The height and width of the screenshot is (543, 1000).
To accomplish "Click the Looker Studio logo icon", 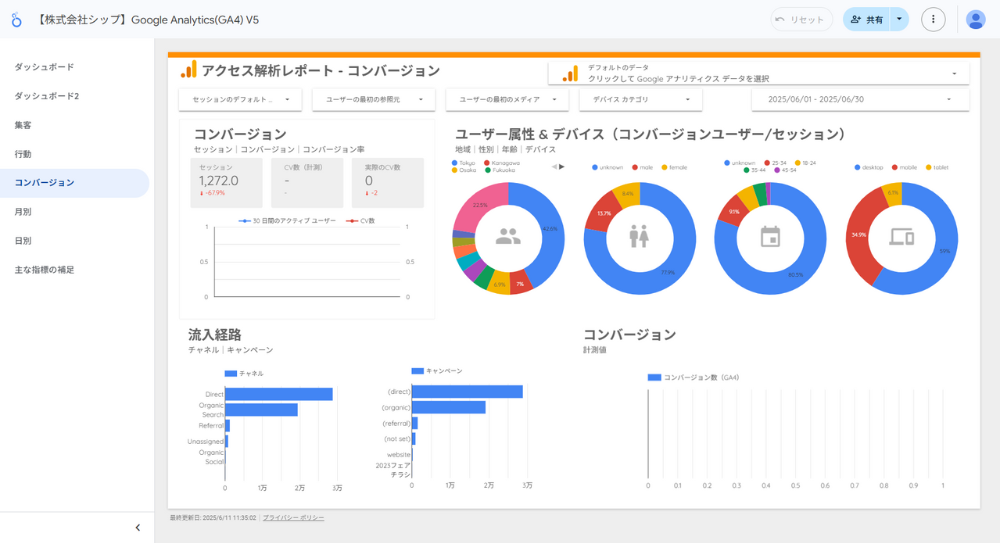I will (17, 20).
